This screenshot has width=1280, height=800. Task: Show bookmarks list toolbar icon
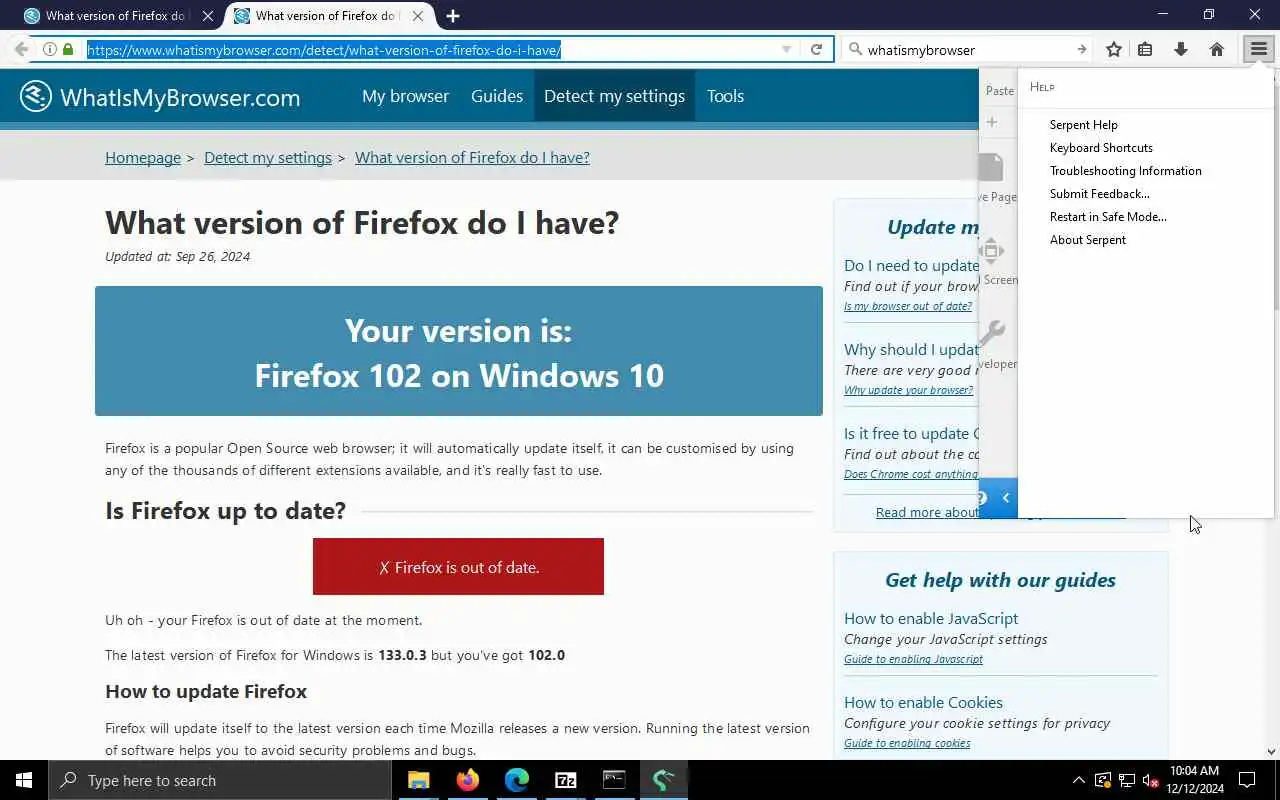(x=1145, y=49)
